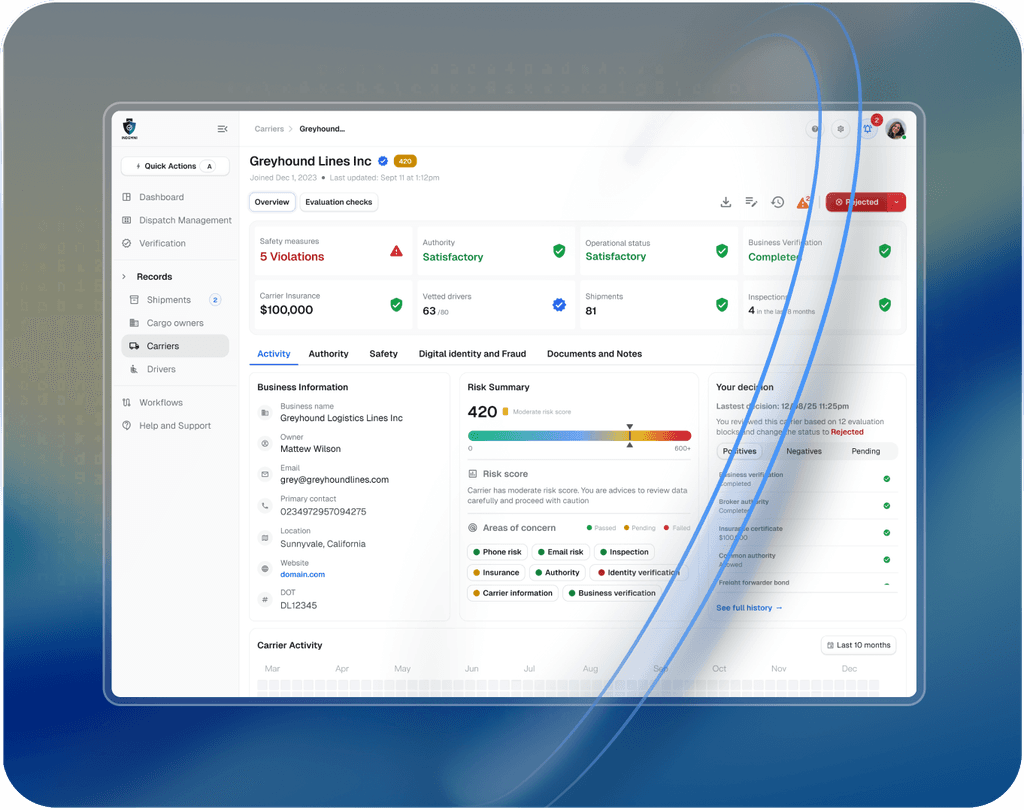Viewport: 1024px width, 810px height.
Task: Open the Digital identity and Fraud tab
Action: [x=472, y=353]
